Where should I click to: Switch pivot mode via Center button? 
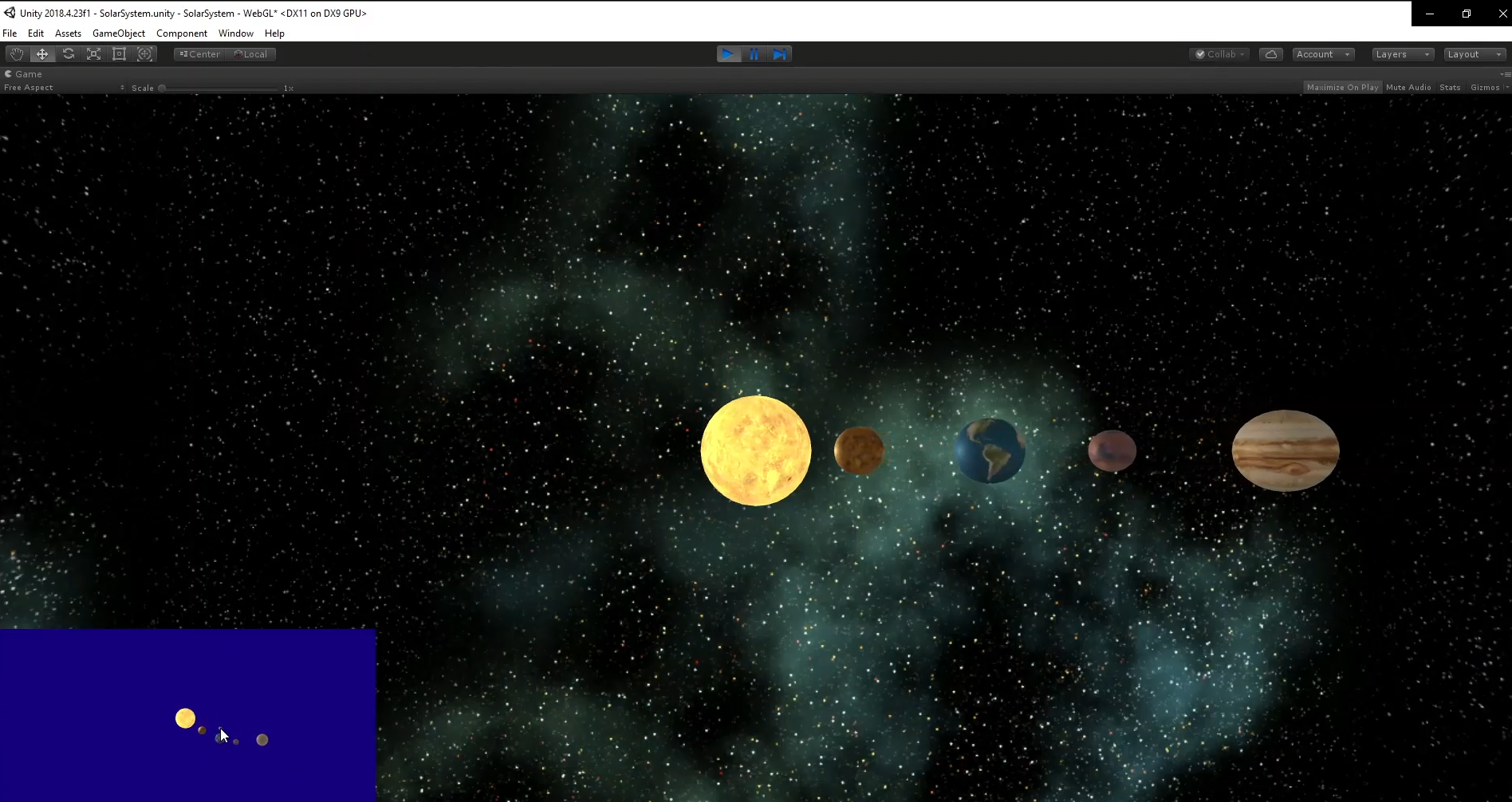click(199, 53)
